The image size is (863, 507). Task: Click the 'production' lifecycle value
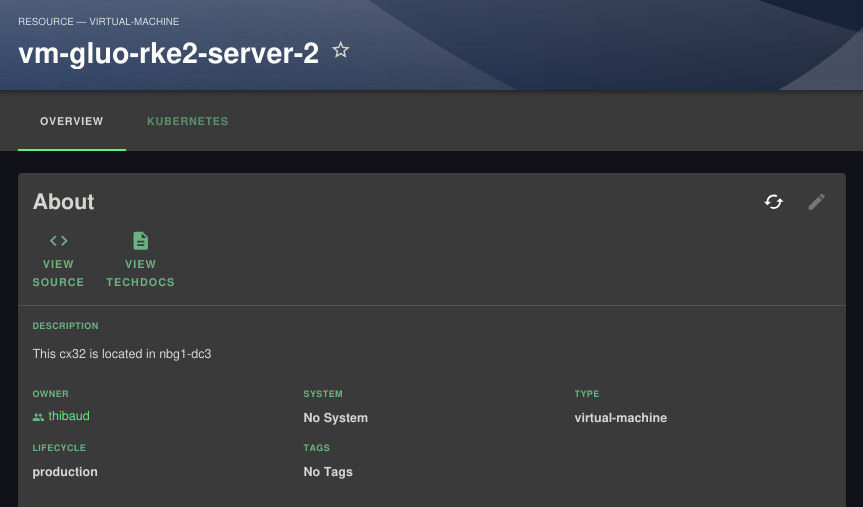(65, 472)
